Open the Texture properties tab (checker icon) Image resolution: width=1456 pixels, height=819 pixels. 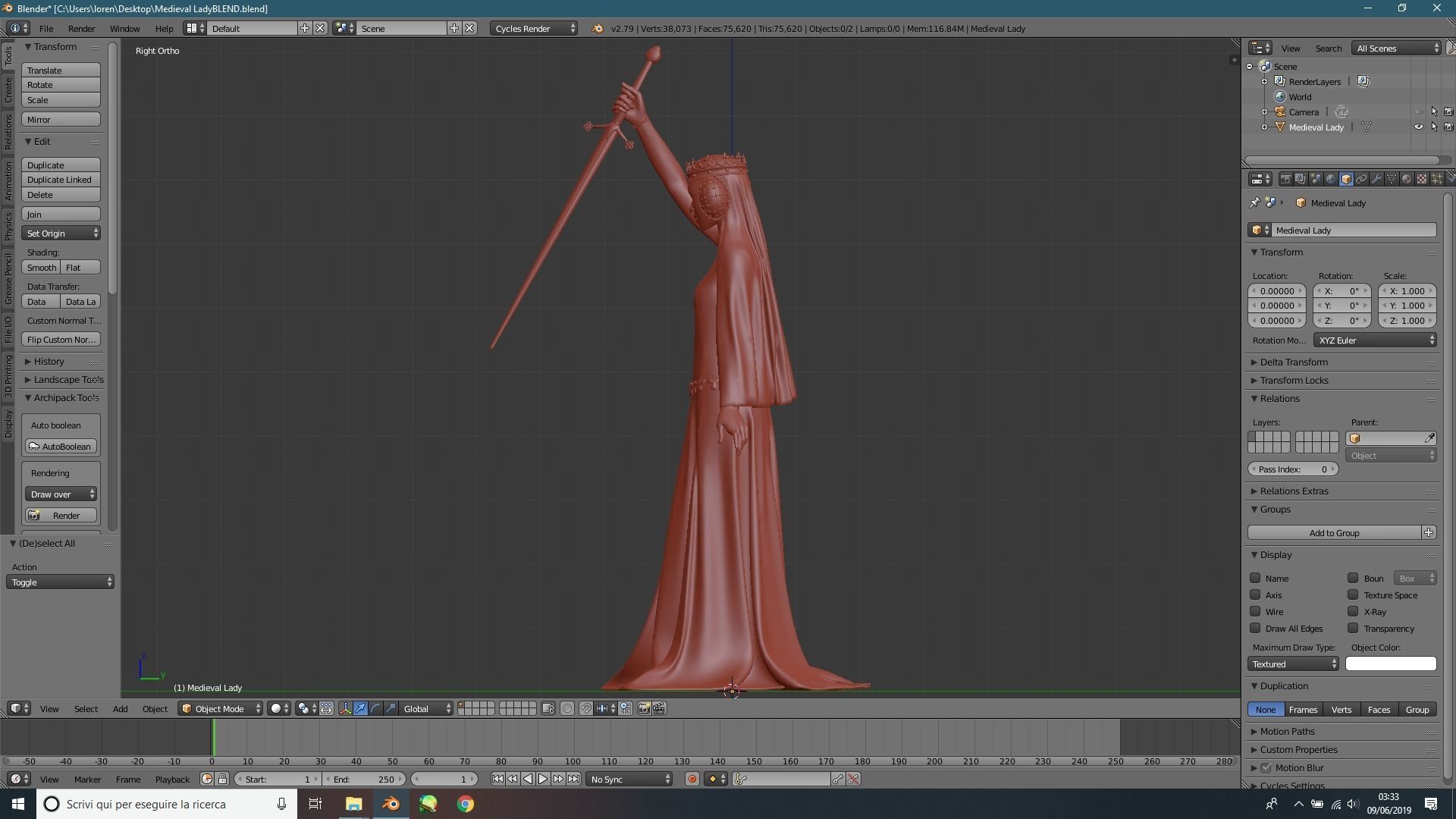tap(1422, 179)
